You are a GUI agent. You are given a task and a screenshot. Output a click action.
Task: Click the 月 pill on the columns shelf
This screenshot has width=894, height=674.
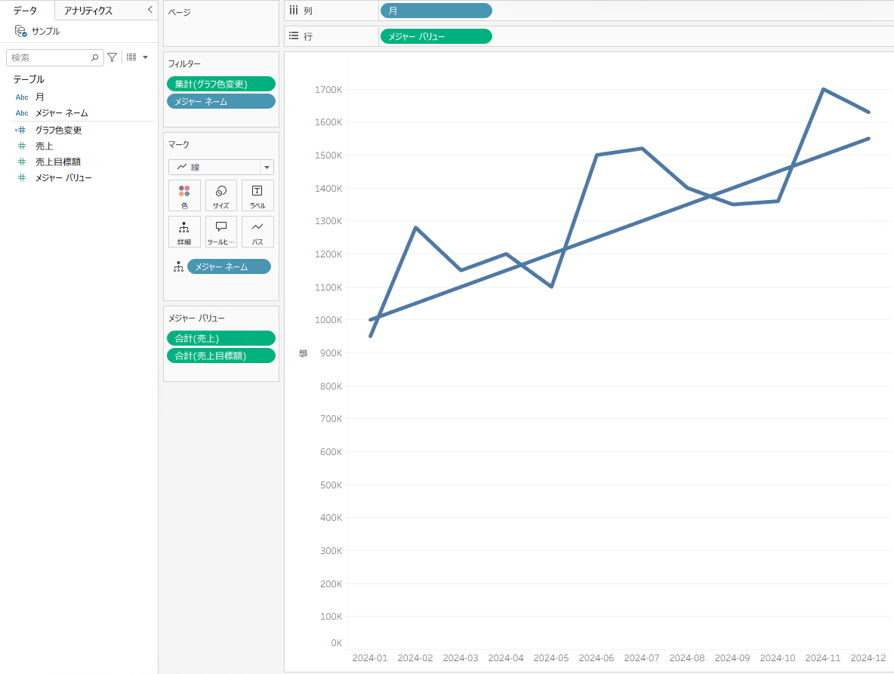(x=436, y=11)
